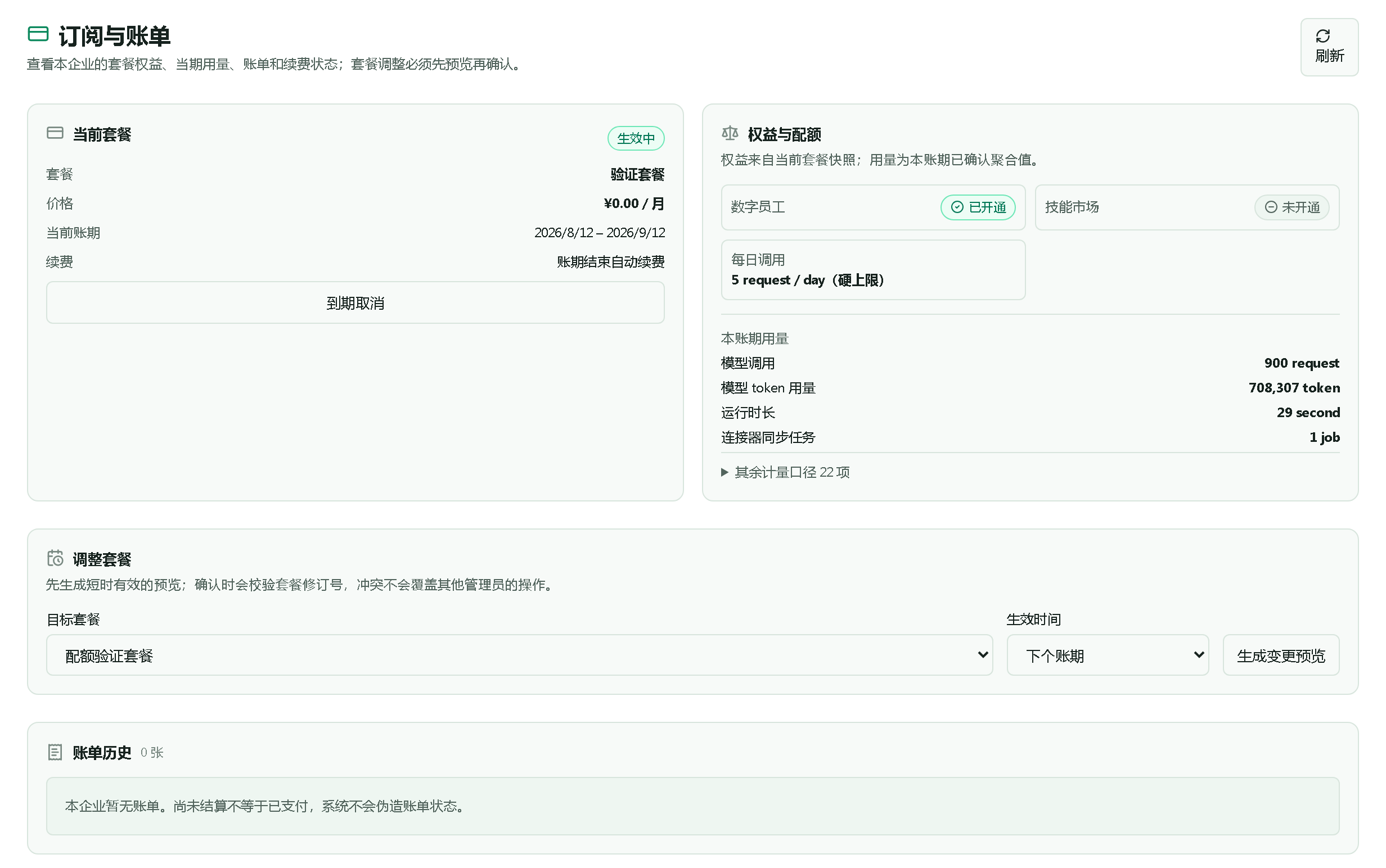This screenshot has width=1386, height=868.
Task: Click the plan name 验证套餐
Action: tap(637, 174)
